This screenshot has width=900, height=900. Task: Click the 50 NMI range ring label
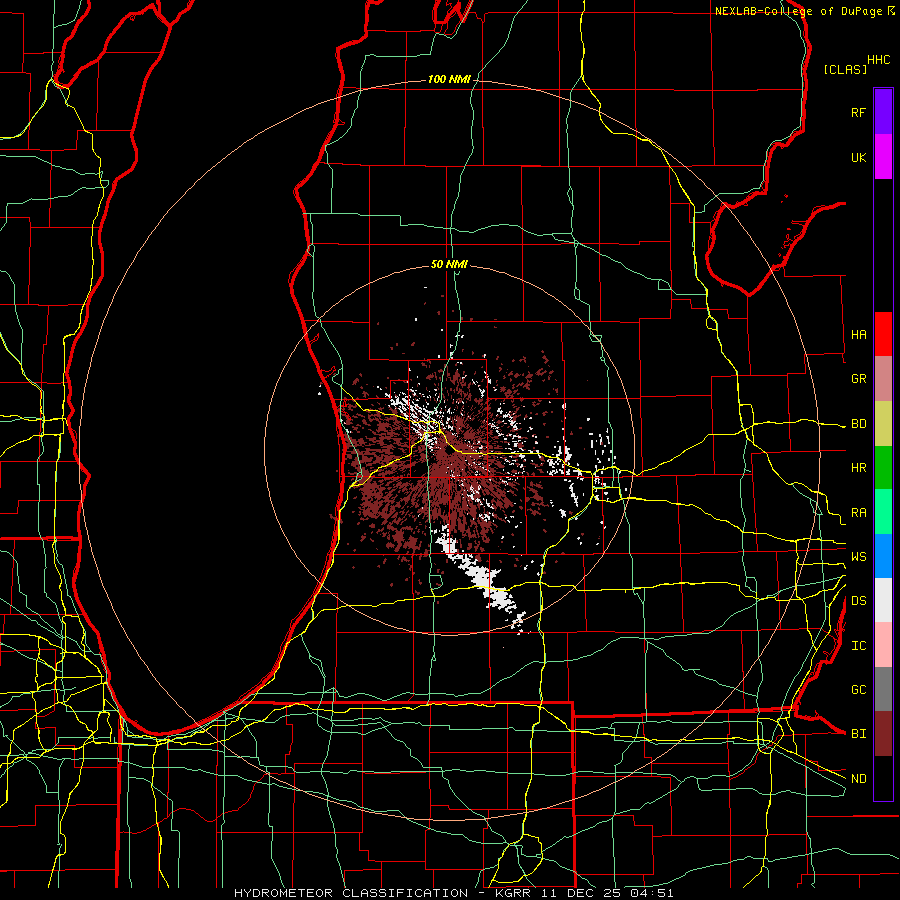(449, 264)
